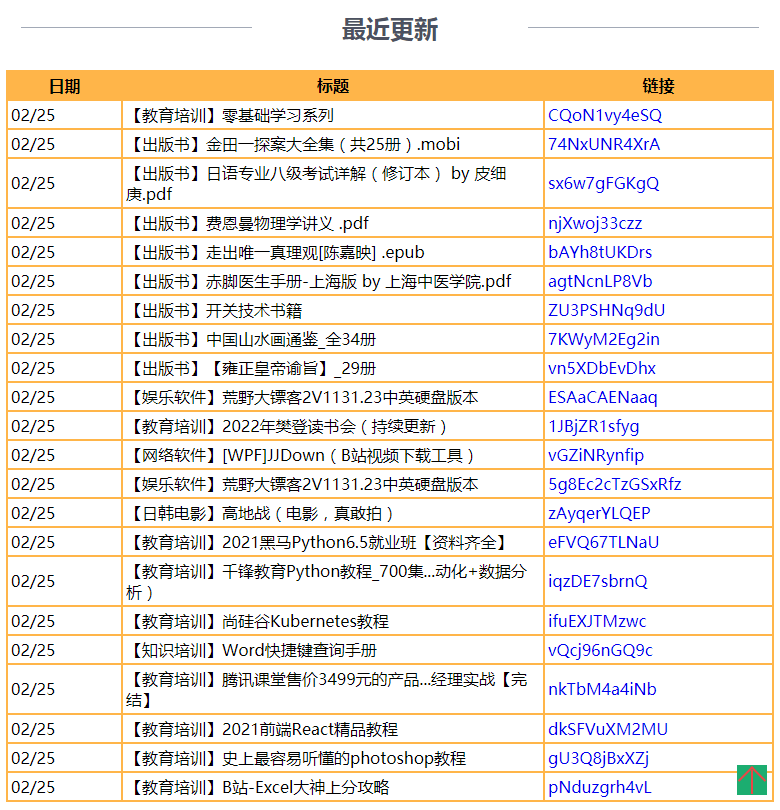The image size is (780, 810).
Task: Select title 零基础学习系列
Action: pos(230,115)
